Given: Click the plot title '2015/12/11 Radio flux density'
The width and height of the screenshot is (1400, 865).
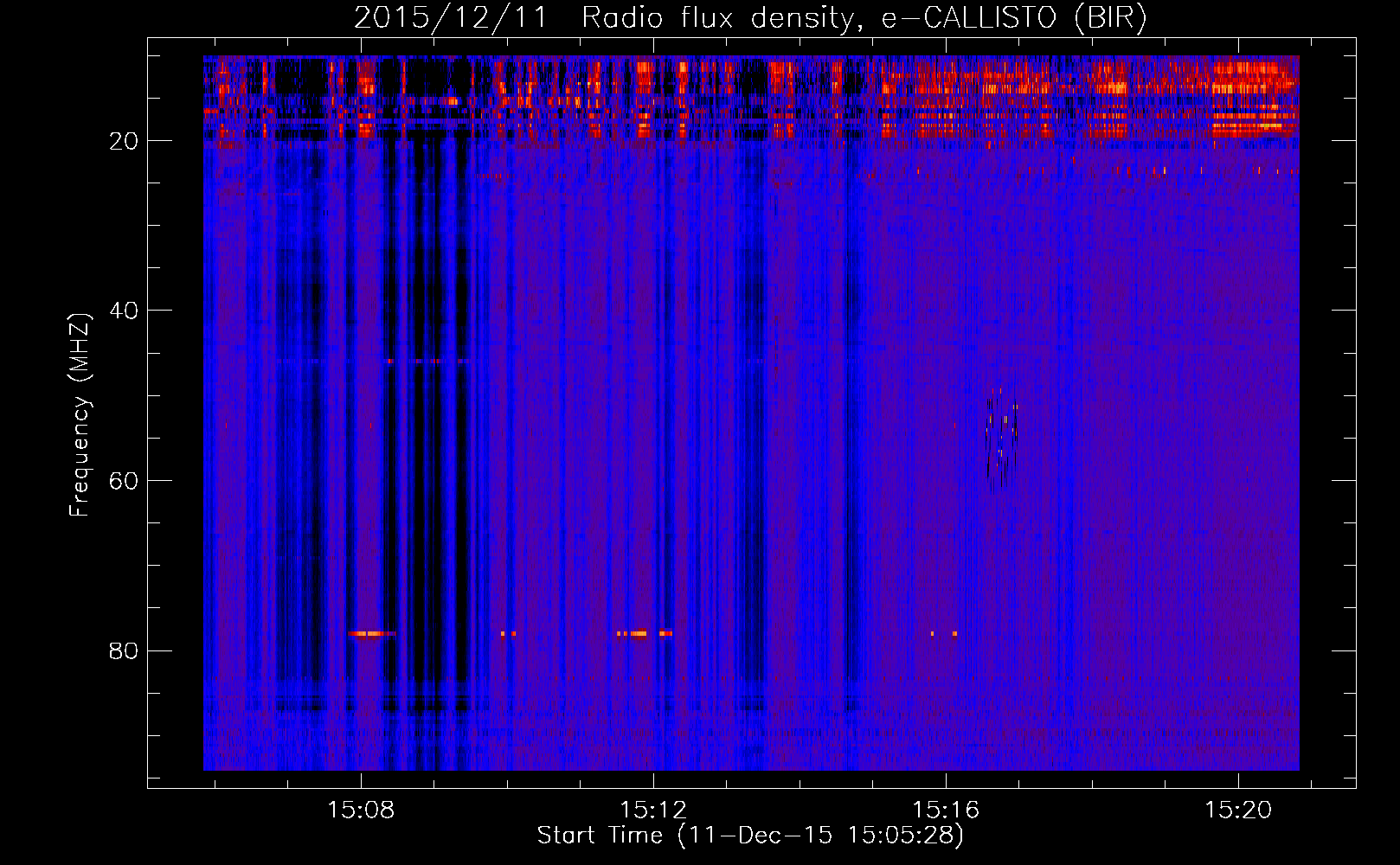Looking at the screenshot, I should click(603, 18).
